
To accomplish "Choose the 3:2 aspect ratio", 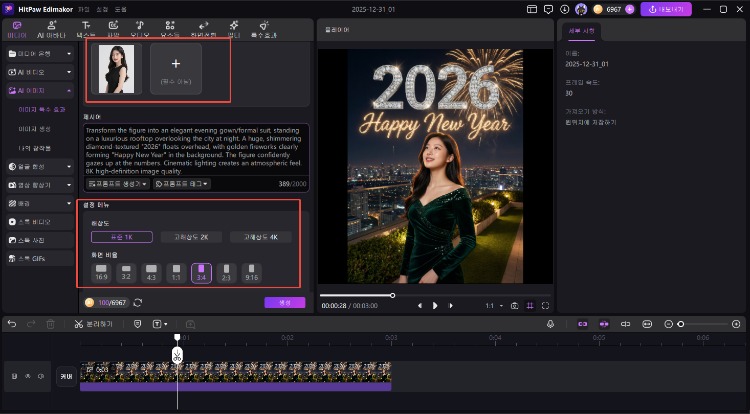I will pos(126,273).
